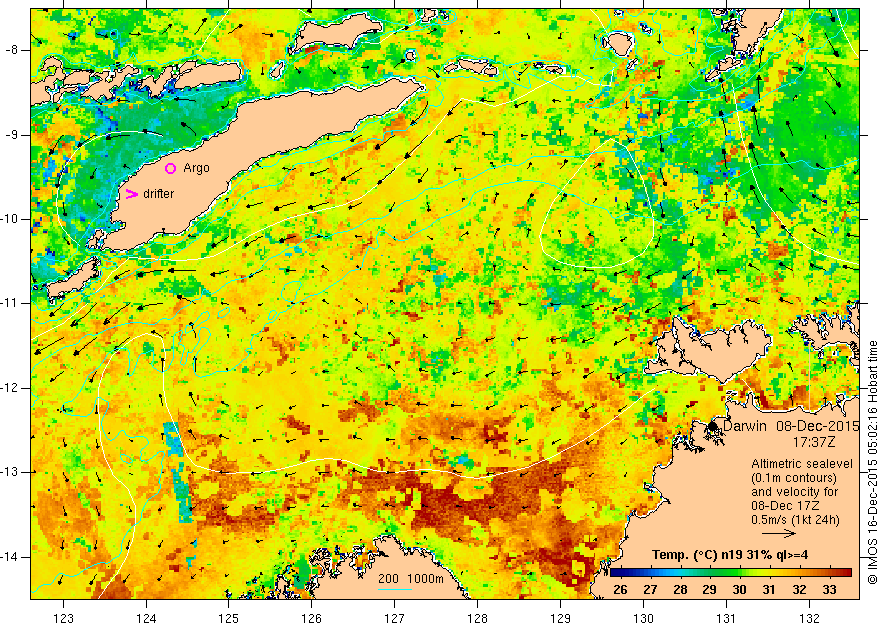Image resolution: width=880 pixels, height=630 pixels.
Task: Click the '126' longitude axis label
Action: coord(312,619)
